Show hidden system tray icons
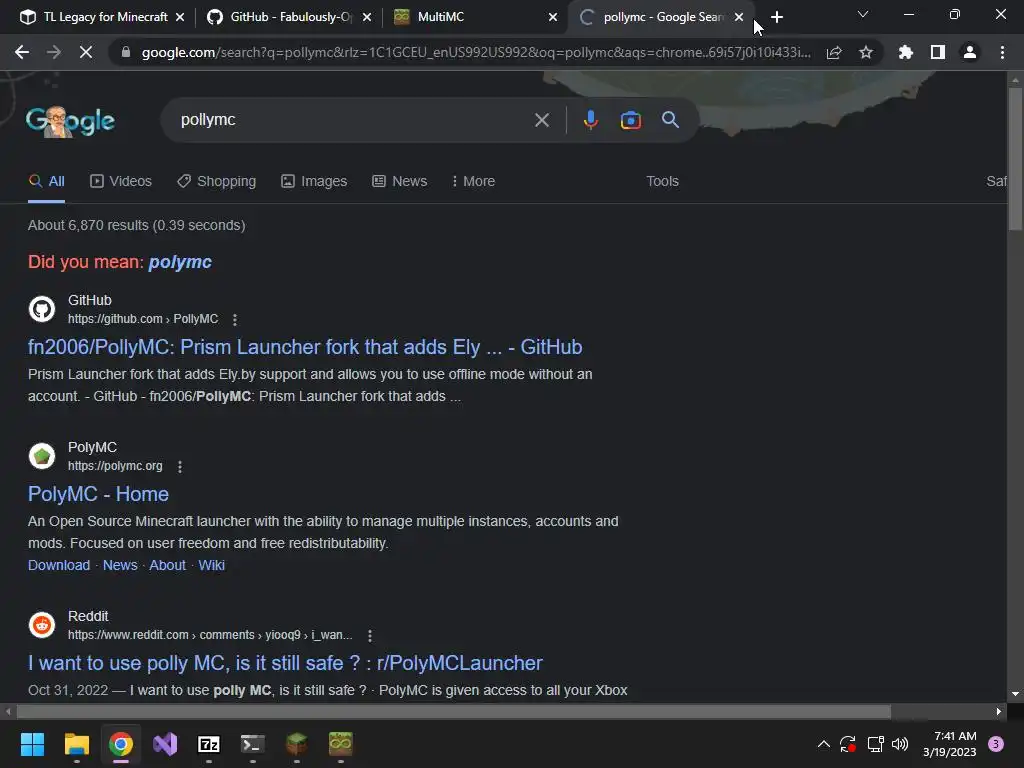The width and height of the screenshot is (1024, 768). [824, 744]
